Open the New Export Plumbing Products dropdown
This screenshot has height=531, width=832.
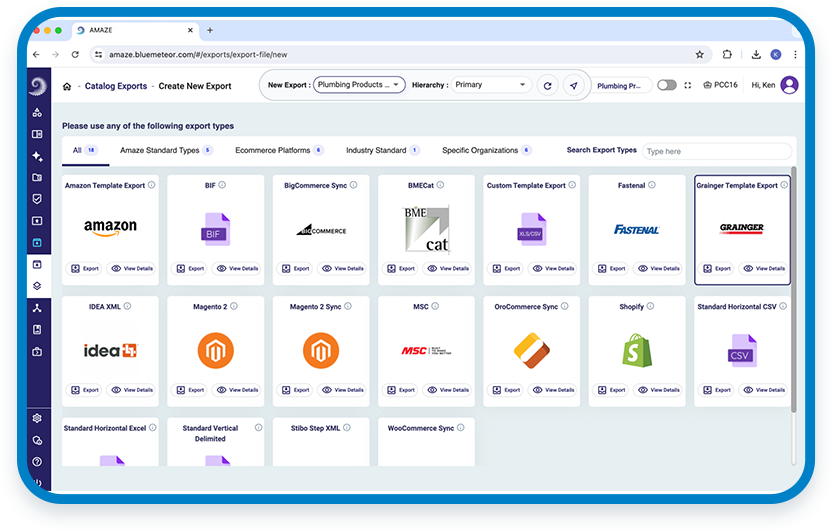pyautogui.click(x=359, y=85)
